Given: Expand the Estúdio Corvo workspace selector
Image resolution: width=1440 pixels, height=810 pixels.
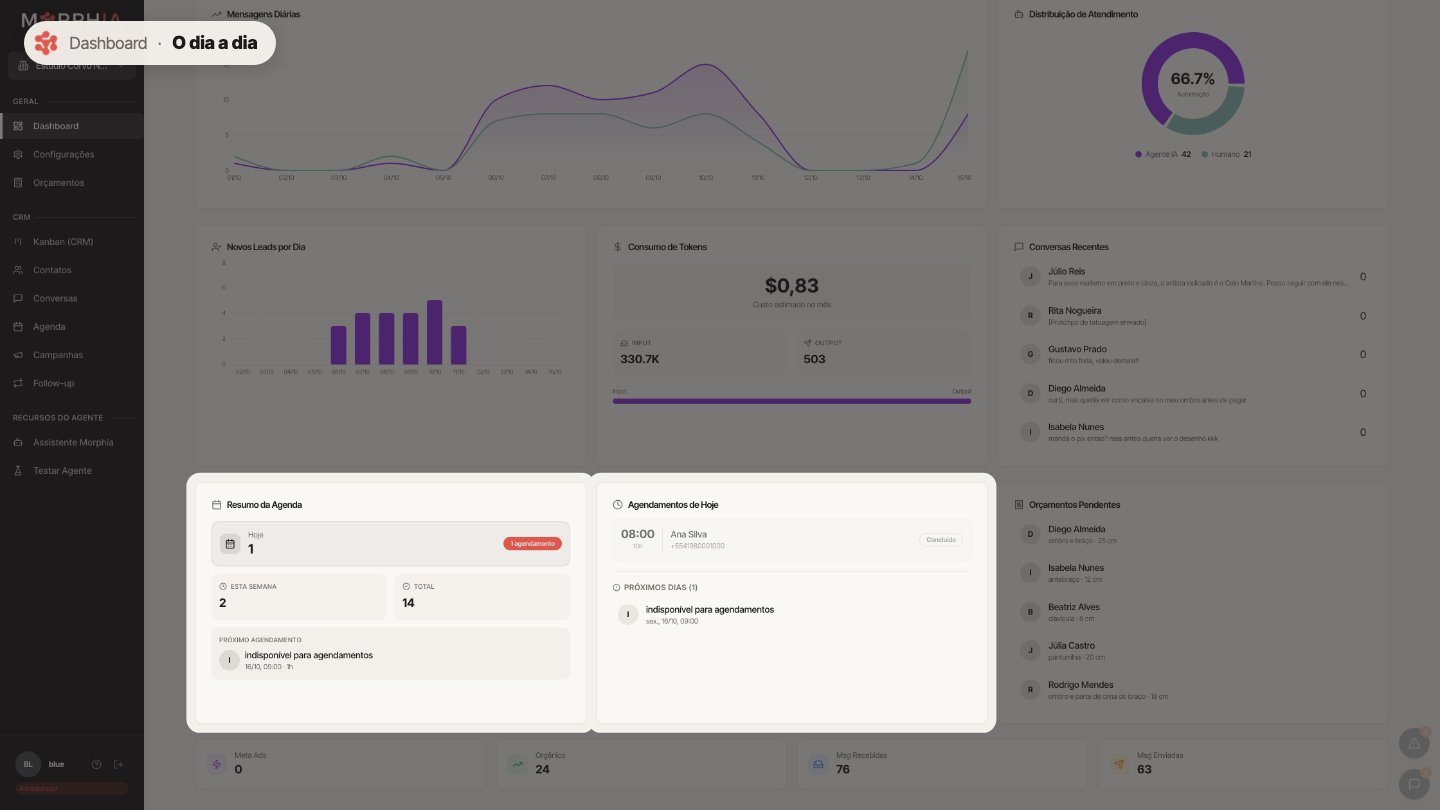Looking at the screenshot, I should tap(72, 66).
